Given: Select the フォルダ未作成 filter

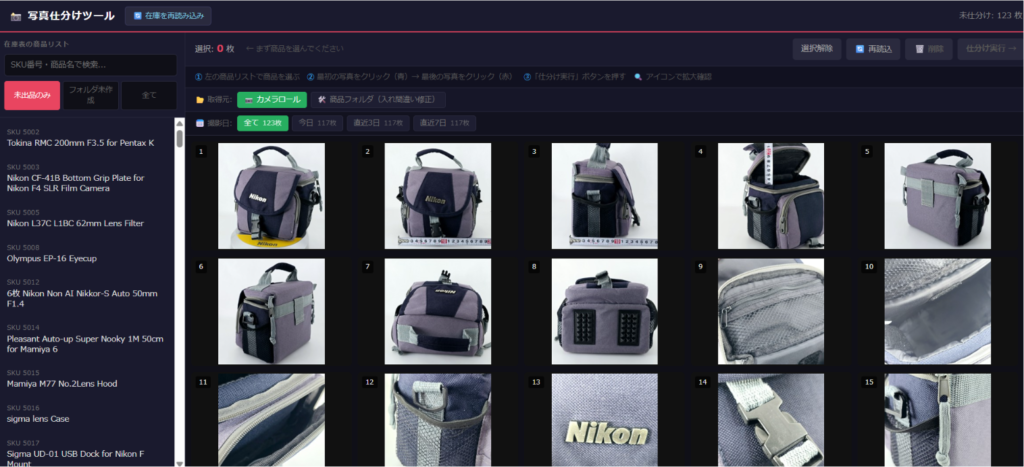Looking at the screenshot, I should click(90, 95).
